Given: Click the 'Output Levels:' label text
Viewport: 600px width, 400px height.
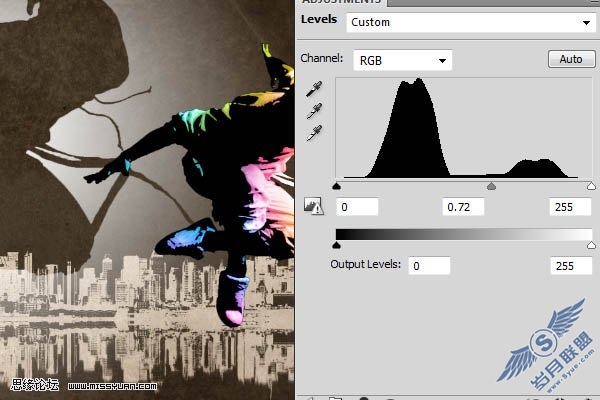Looking at the screenshot, I should coord(365,264).
